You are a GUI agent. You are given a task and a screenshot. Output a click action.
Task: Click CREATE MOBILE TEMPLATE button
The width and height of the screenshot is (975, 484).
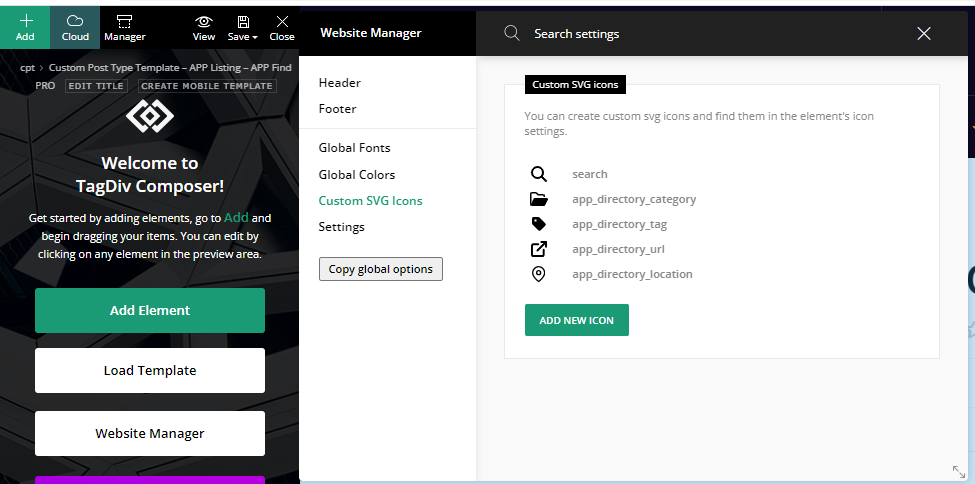(x=207, y=86)
